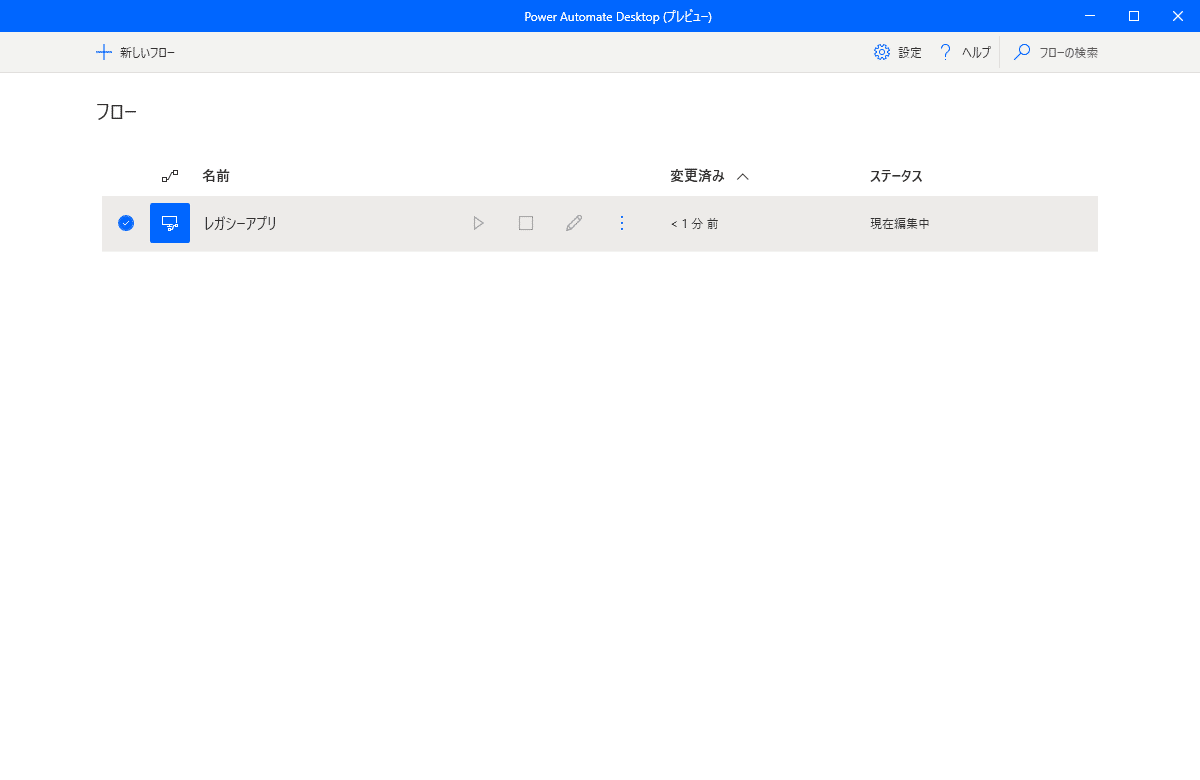
Task: Create a new flow with 新しいフロー
Action: (x=136, y=51)
